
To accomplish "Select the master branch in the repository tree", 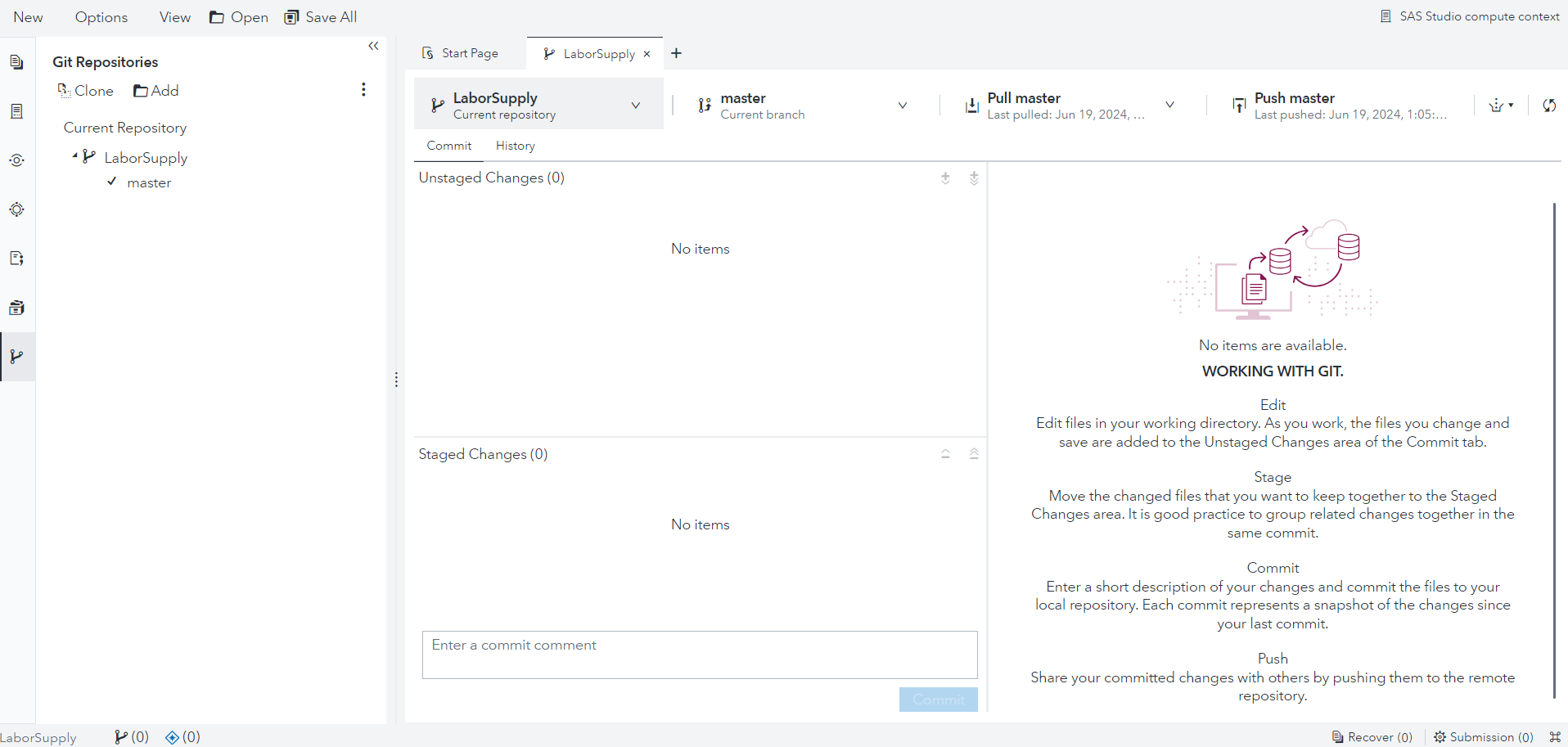I will (150, 182).
